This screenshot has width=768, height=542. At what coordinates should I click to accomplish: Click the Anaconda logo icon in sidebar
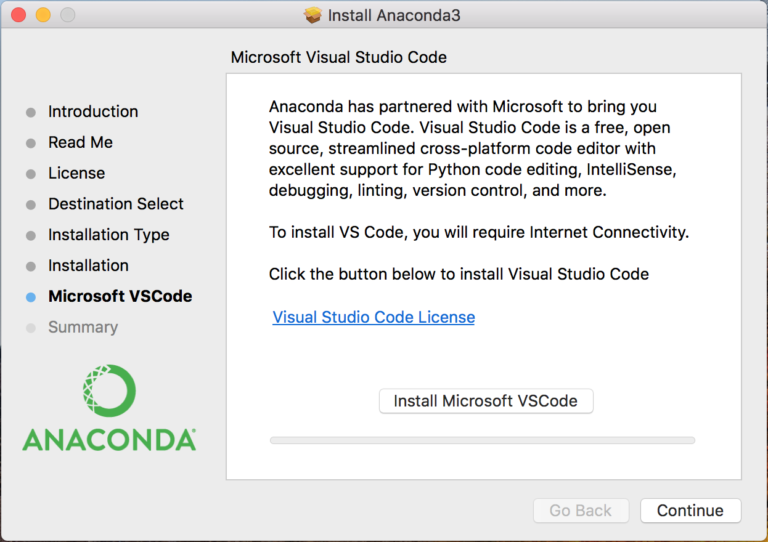[x=109, y=390]
